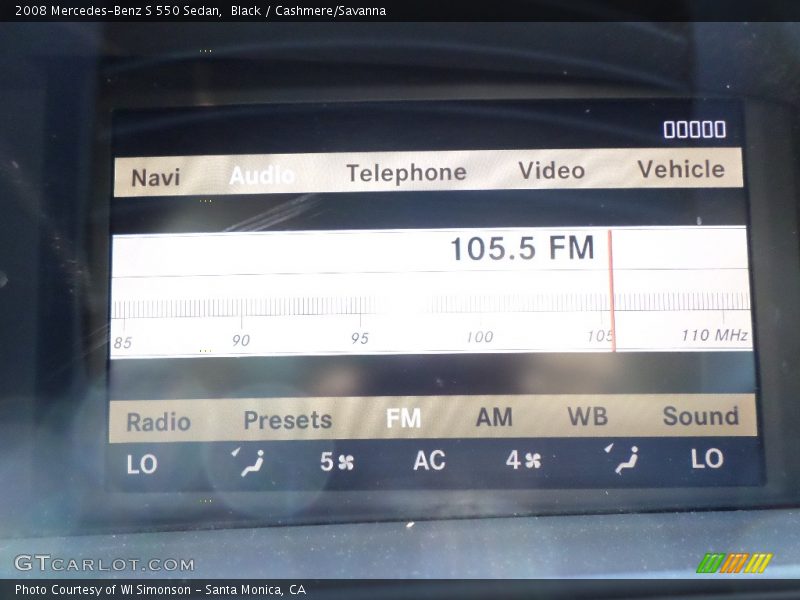
Task: Click the indicator boxes at top right
Action: [694, 129]
